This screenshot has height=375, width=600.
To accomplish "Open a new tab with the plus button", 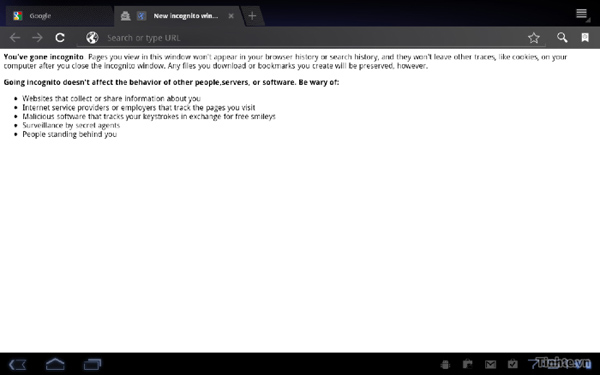I will tap(252, 16).
